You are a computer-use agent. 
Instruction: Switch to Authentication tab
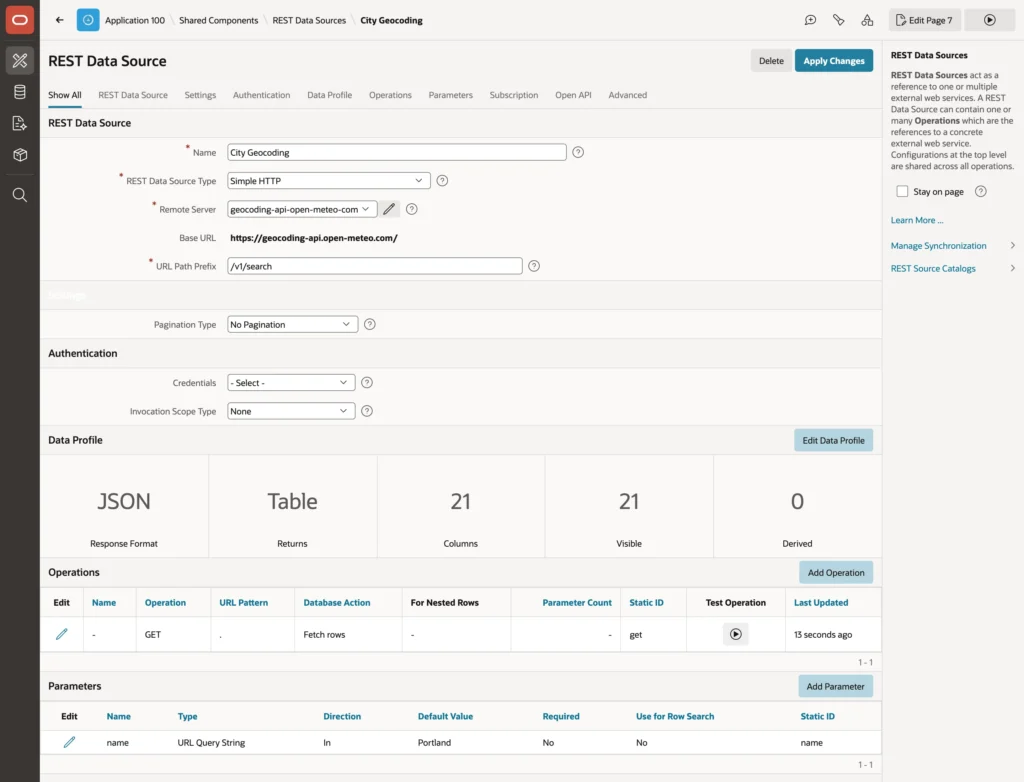pos(261,95)
